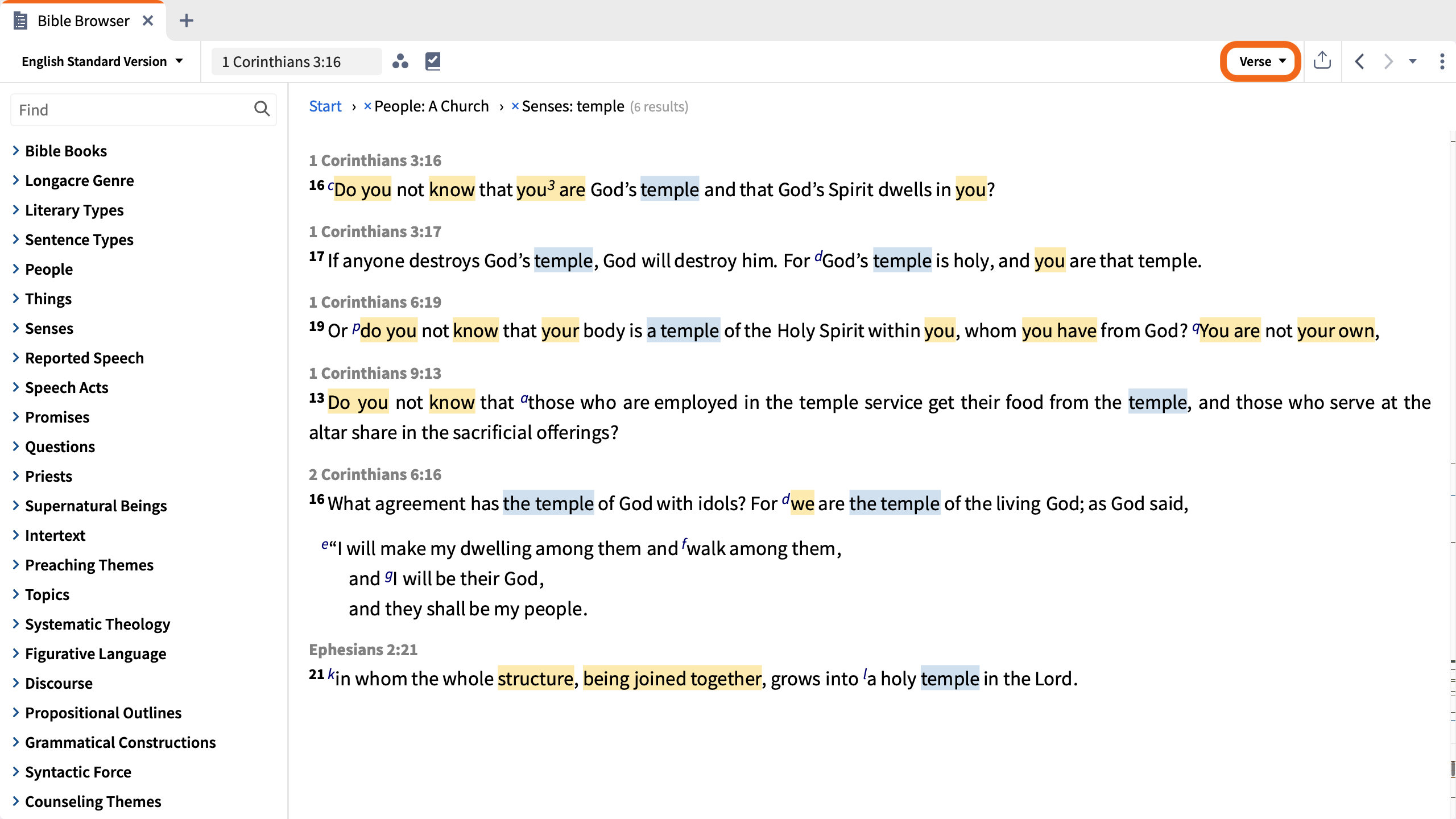Expand the Figurative Language category
The width and height of the screenshot is (1456, 819).
[x=95, y=653]
